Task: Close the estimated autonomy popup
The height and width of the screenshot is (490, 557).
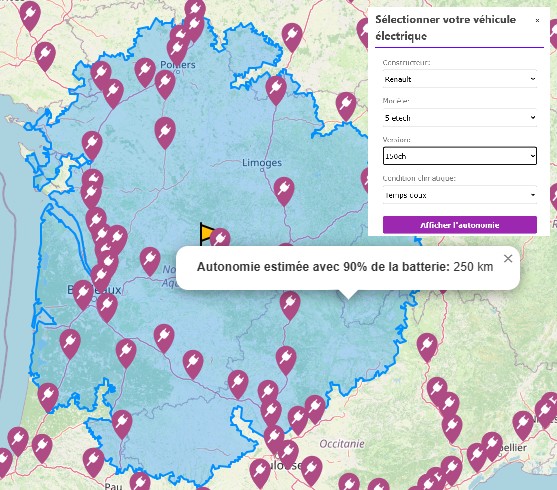Action: click(x=508, y=259)
